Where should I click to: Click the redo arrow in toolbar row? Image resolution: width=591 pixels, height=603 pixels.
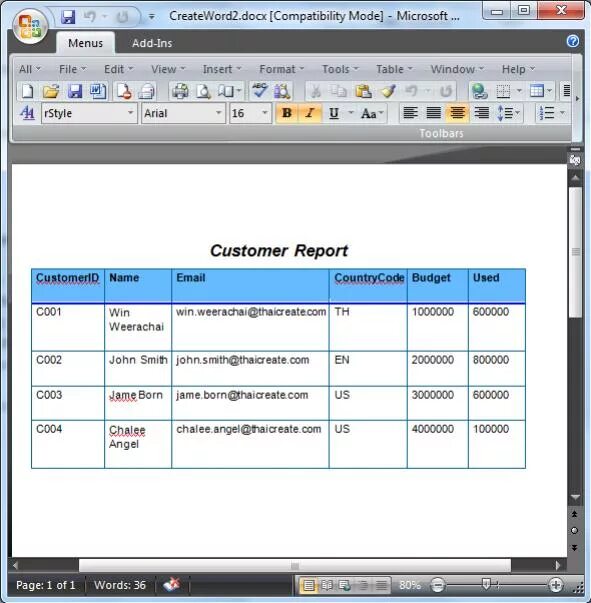point(446,92)
